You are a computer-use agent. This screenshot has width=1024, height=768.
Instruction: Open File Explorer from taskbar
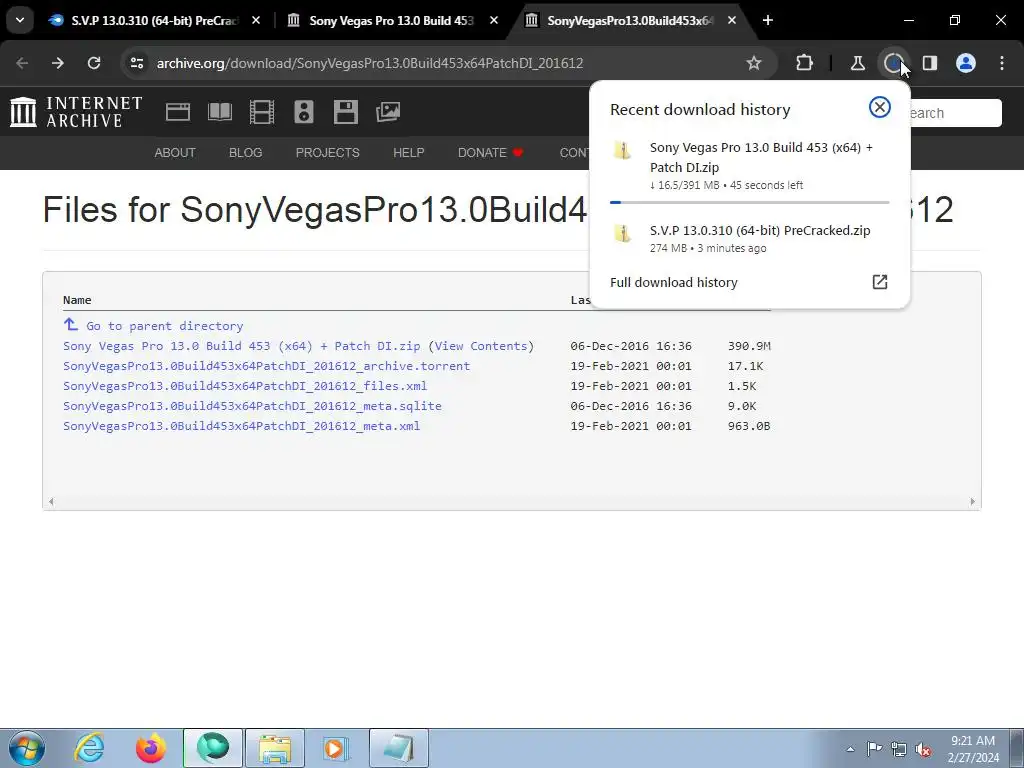[274, 748]
